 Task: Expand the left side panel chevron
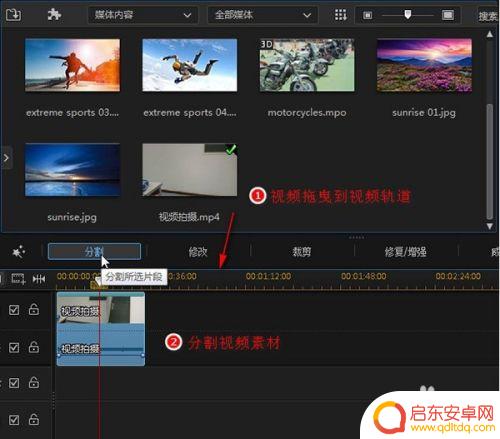click(x=6, y=158)
